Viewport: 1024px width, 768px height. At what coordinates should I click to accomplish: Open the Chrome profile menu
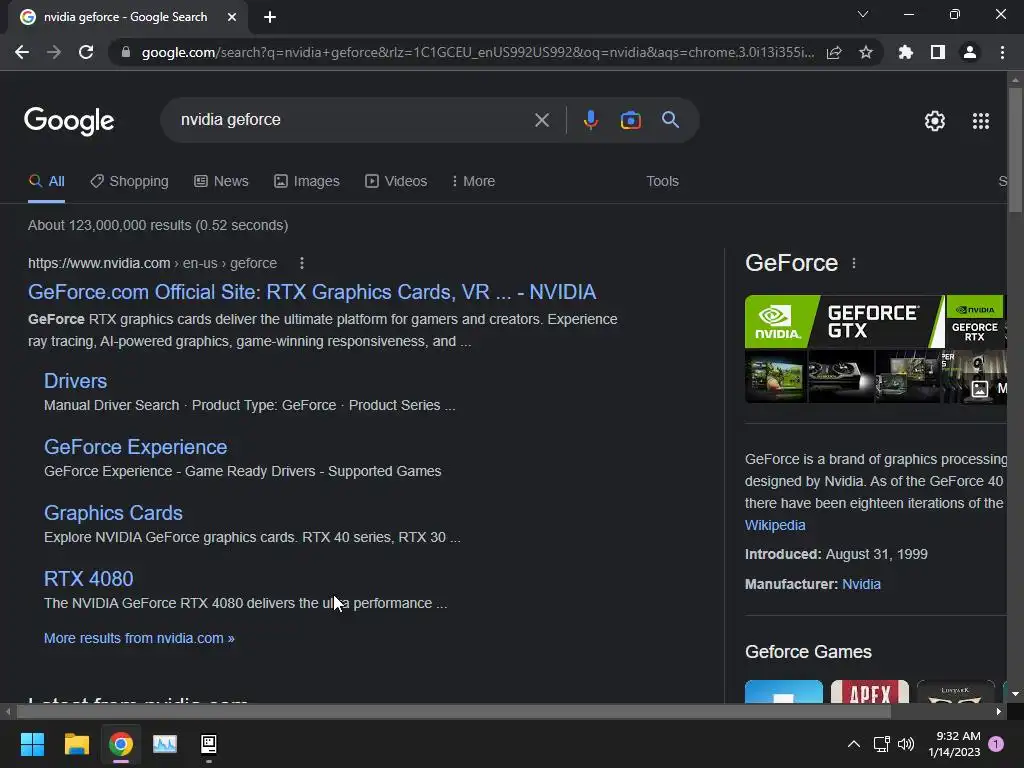970,52
